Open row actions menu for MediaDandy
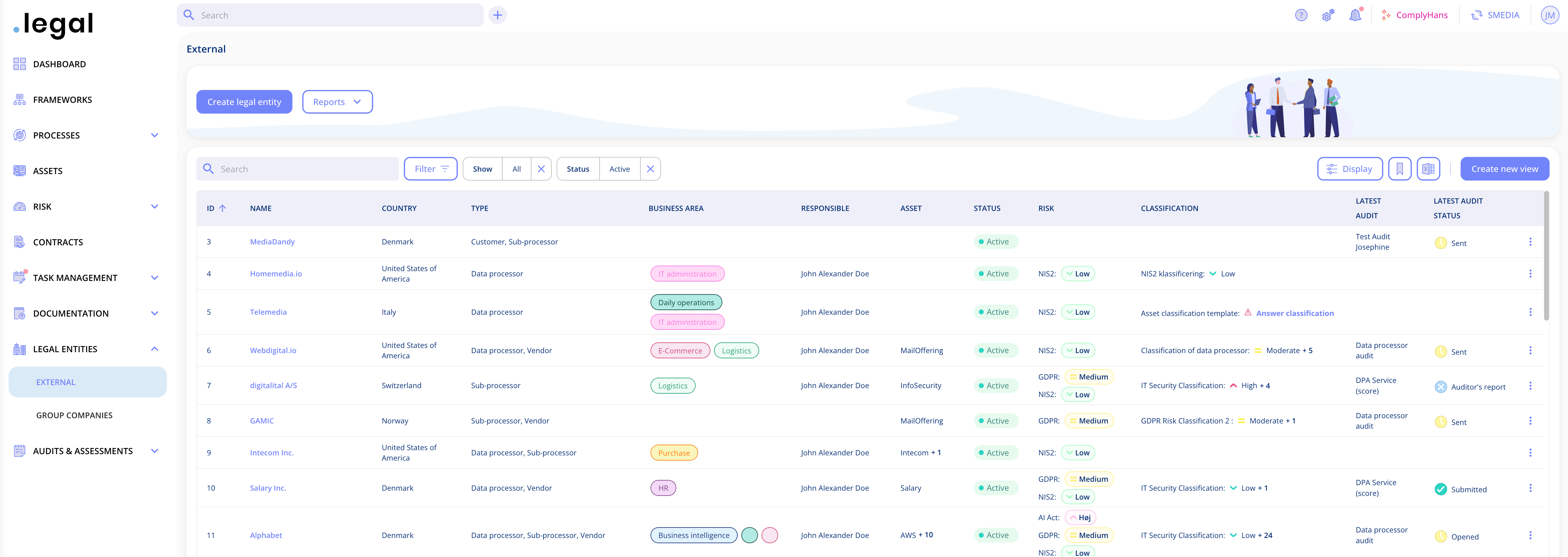The height and width of the screenshot is (557, 1568). tap(1530, 242)
